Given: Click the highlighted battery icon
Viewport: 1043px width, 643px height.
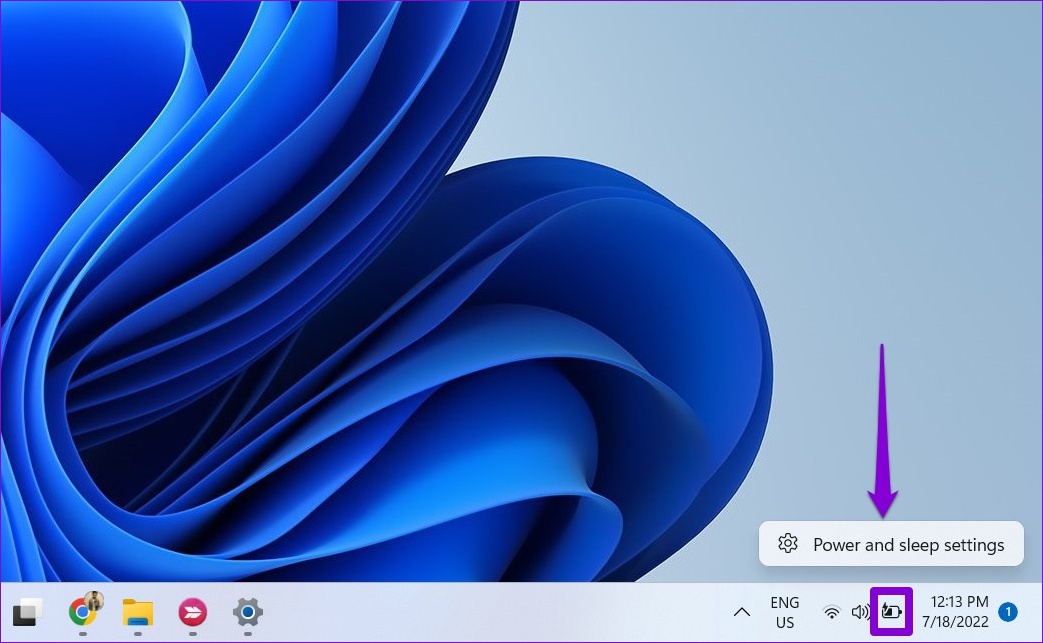Looking at the screenshot, I should (x=891, y=612).
